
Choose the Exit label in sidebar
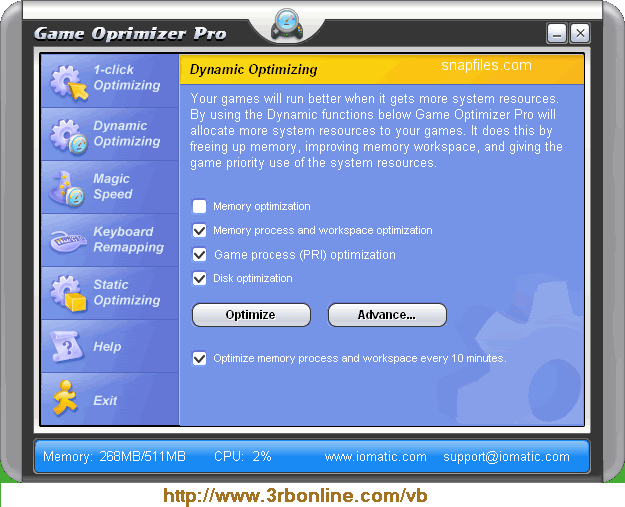coord(105,400)
